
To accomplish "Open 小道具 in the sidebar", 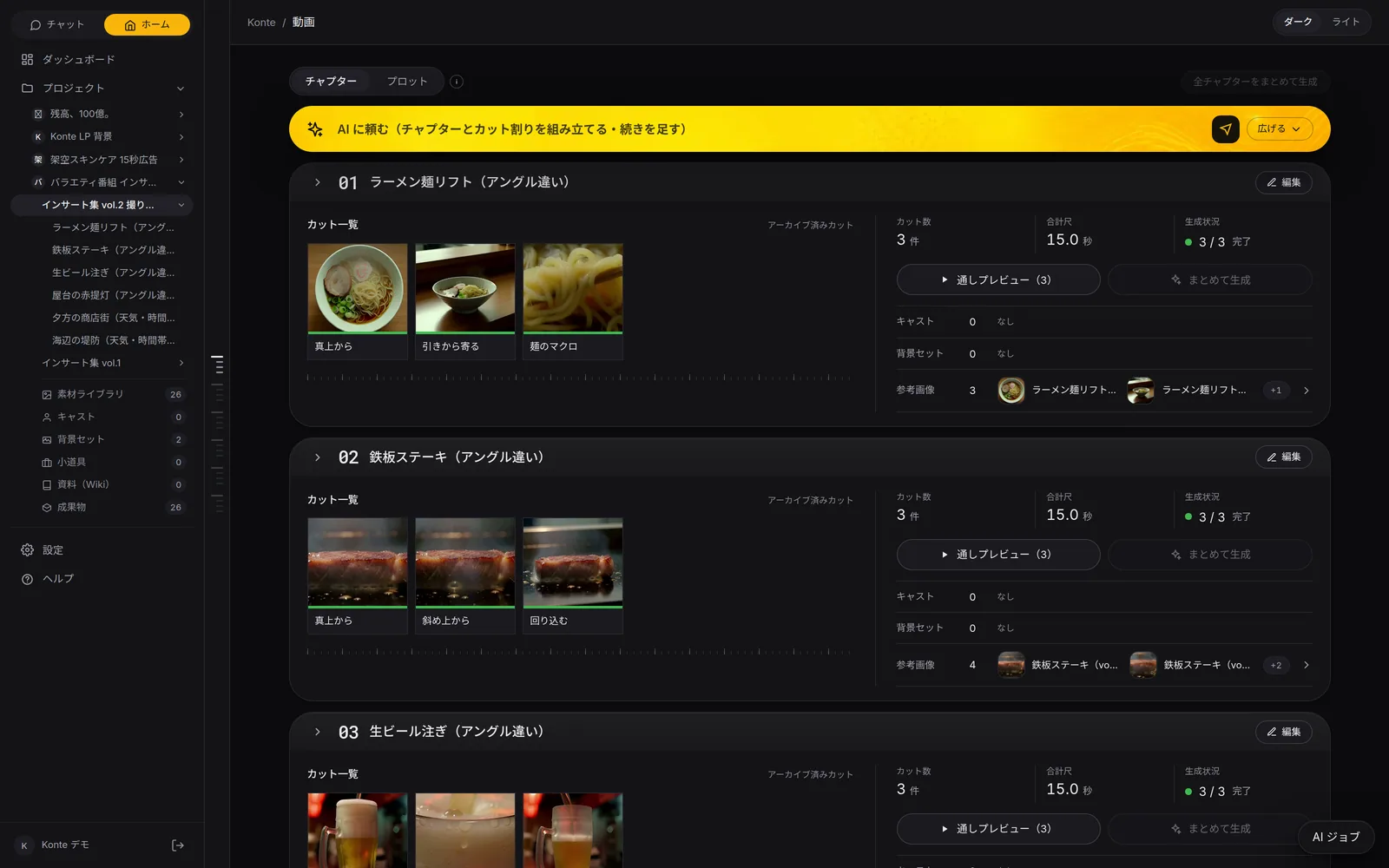I will [x=113, y=462].
